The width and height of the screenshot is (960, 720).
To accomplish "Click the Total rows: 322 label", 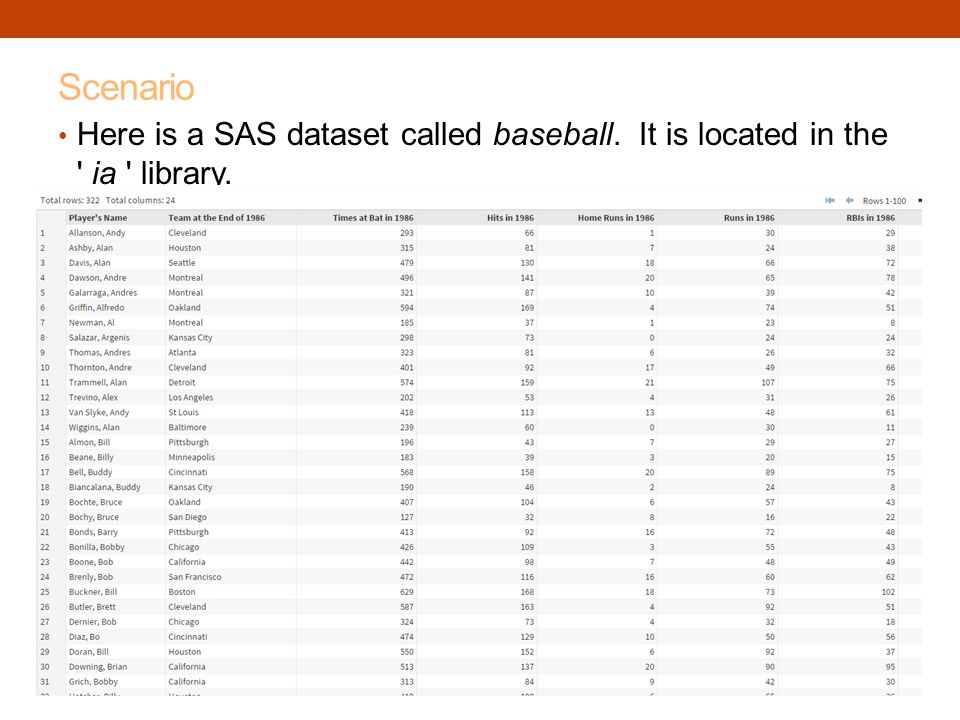I will 70,200.
